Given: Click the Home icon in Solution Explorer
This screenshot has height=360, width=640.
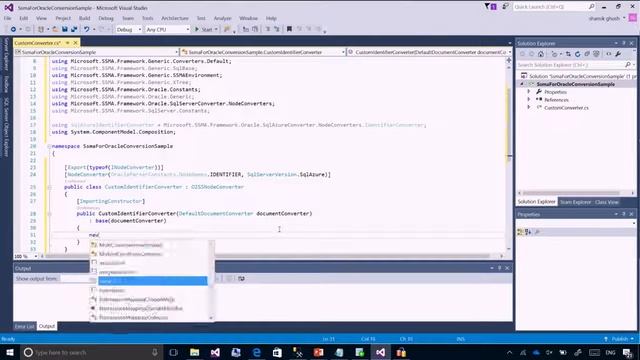Looking at the screenshot, I should 541,54.
